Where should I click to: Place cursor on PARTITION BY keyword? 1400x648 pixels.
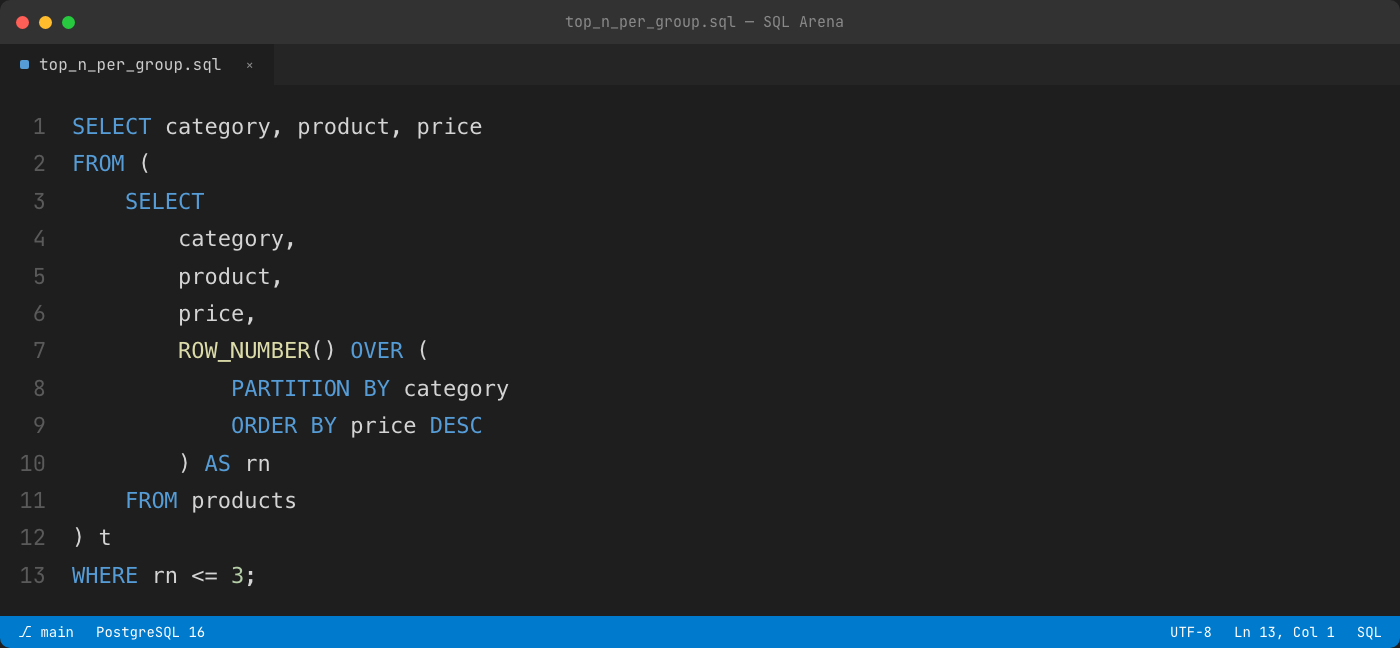310,388
